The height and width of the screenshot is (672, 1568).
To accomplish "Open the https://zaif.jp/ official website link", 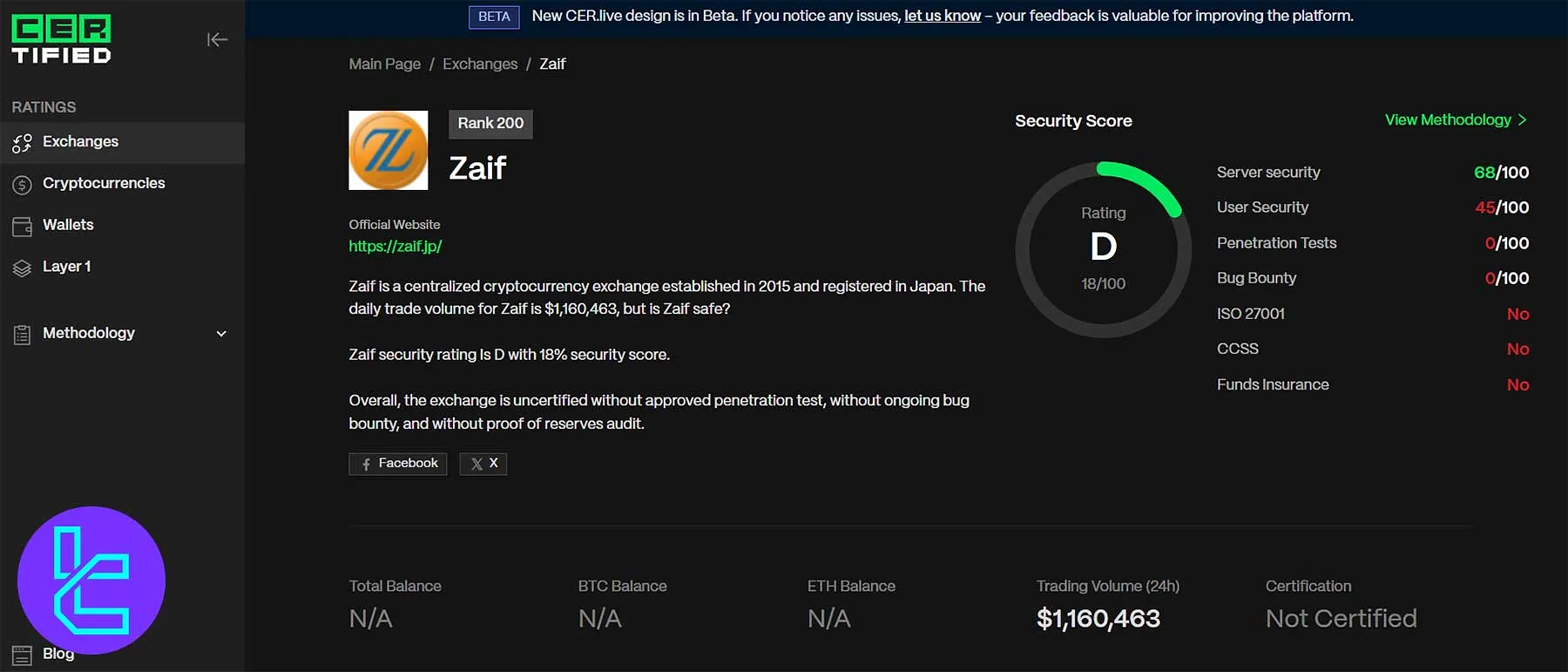I will [x=395, y=247].
